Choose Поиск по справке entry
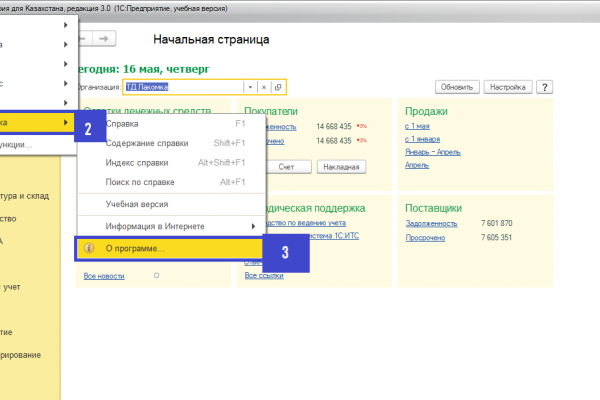 pyautogui.click(x=140, y=182)
